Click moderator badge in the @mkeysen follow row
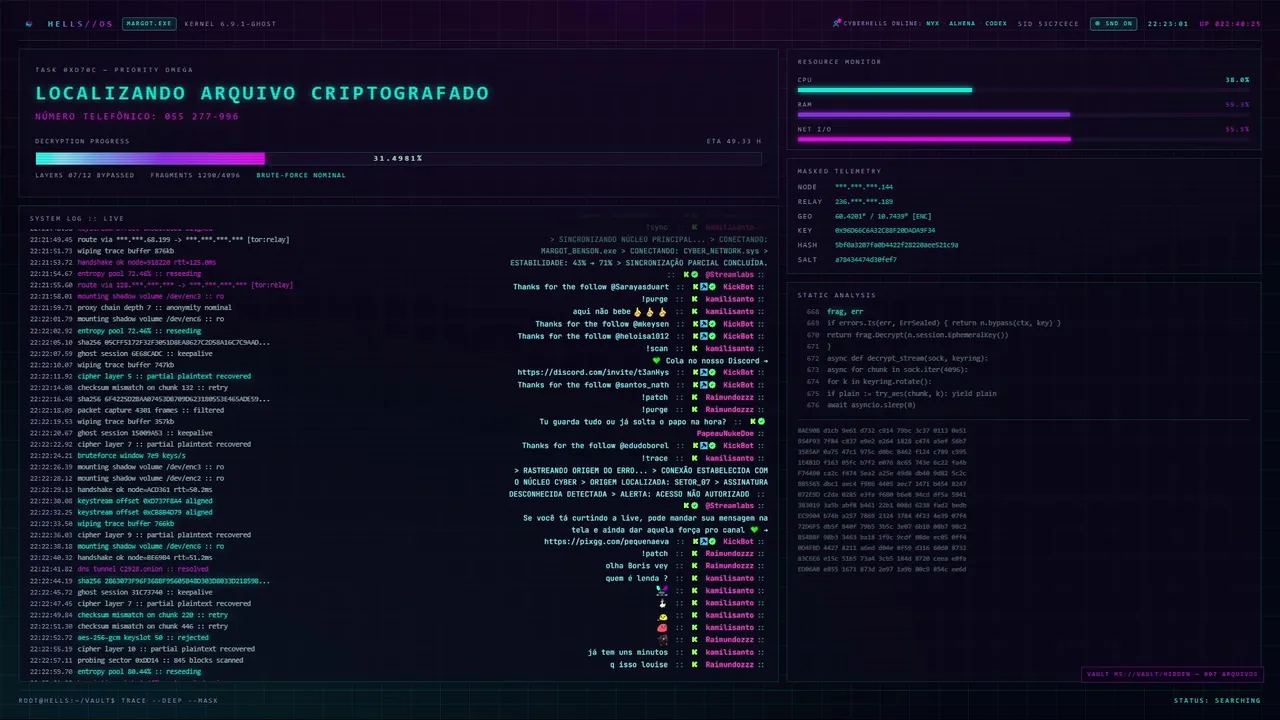 (703, 324)
